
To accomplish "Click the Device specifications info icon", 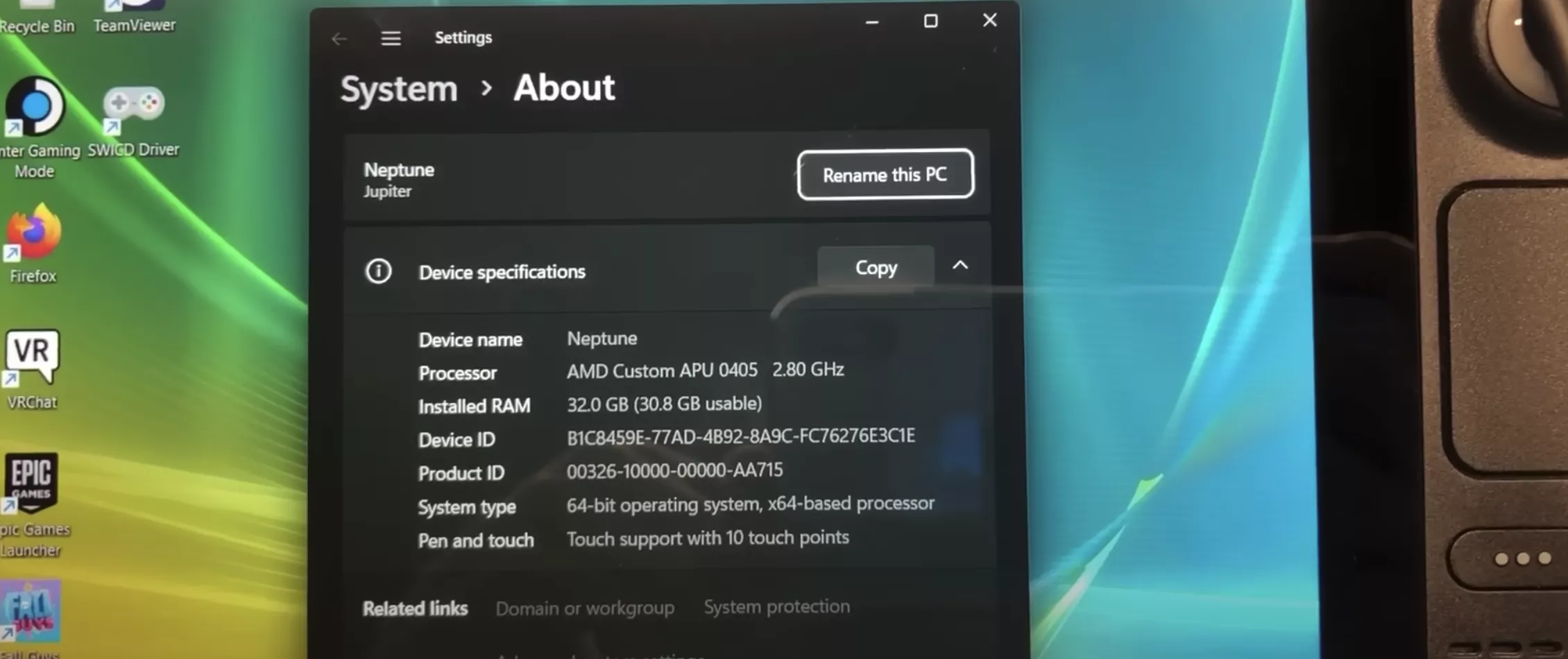I will (378, 271).
